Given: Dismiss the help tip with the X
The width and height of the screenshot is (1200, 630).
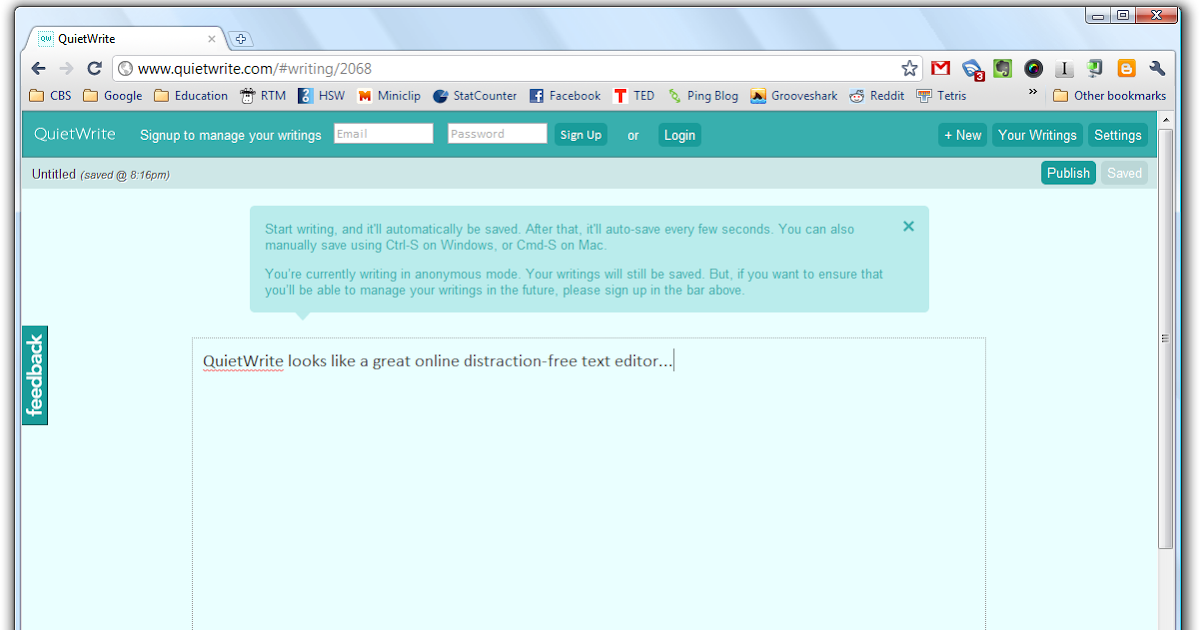Looking at the screenshot, I should 908,226.
